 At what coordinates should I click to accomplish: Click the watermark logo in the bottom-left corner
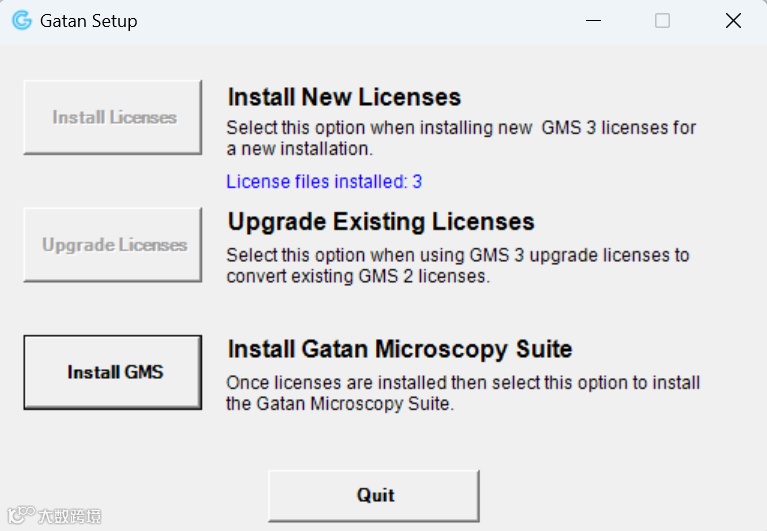(18, 516)
